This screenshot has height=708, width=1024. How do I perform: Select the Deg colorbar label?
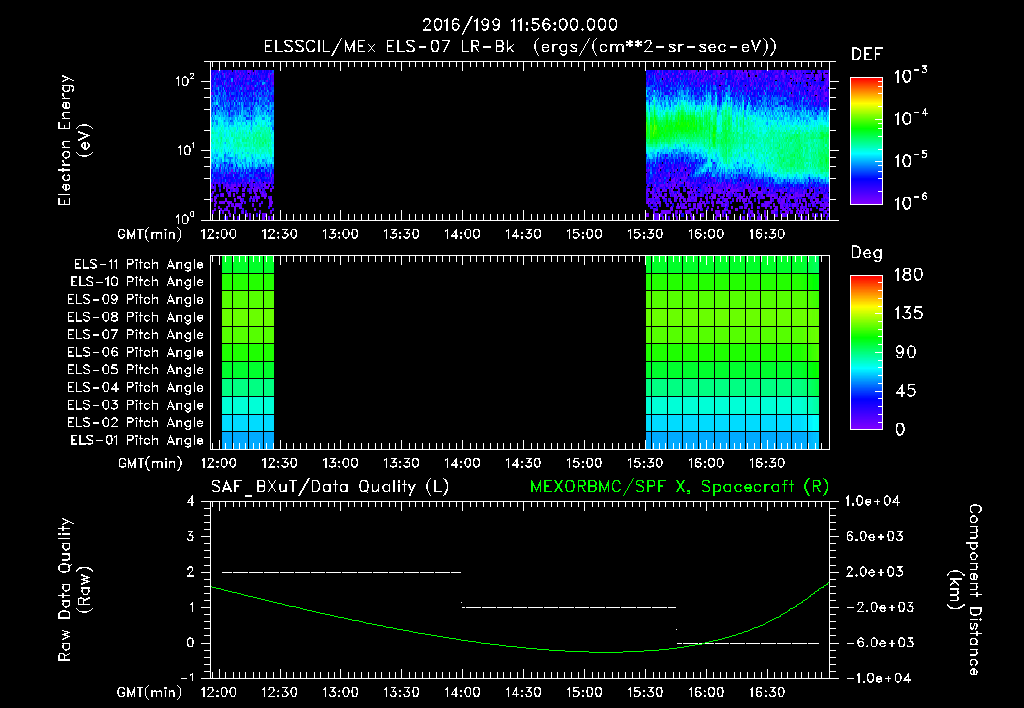tap(867, 253)
